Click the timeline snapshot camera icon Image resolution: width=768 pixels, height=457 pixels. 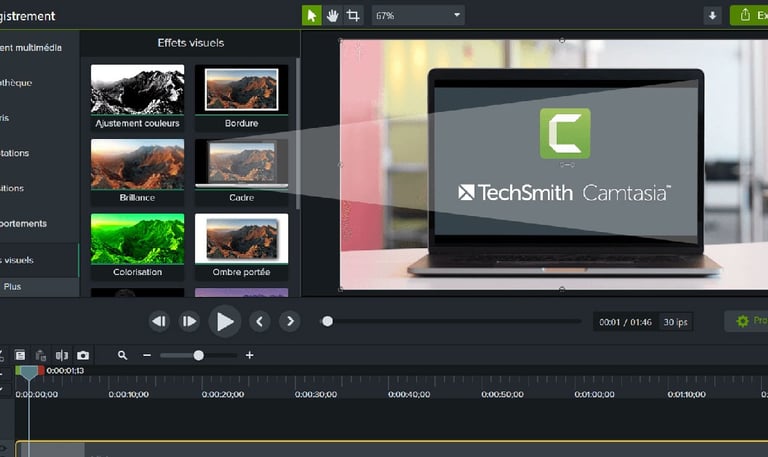pos(83,355)
